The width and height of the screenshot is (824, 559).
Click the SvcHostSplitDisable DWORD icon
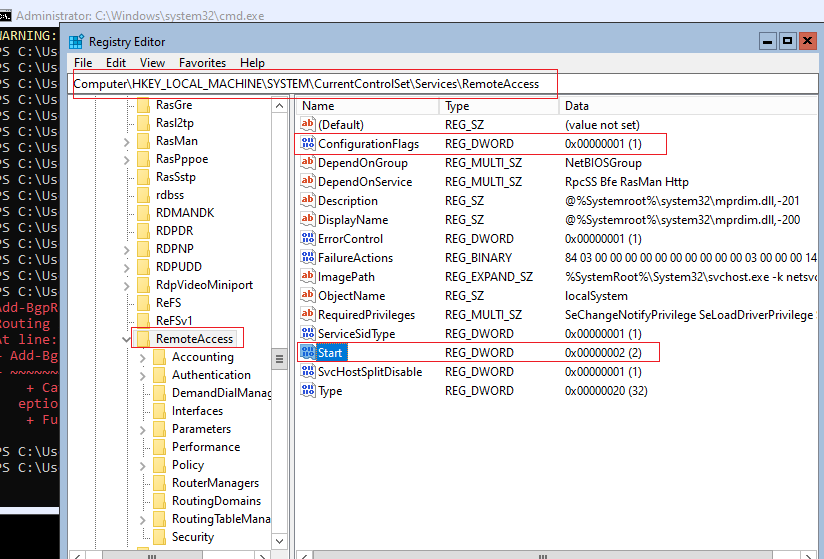(308, 371)
